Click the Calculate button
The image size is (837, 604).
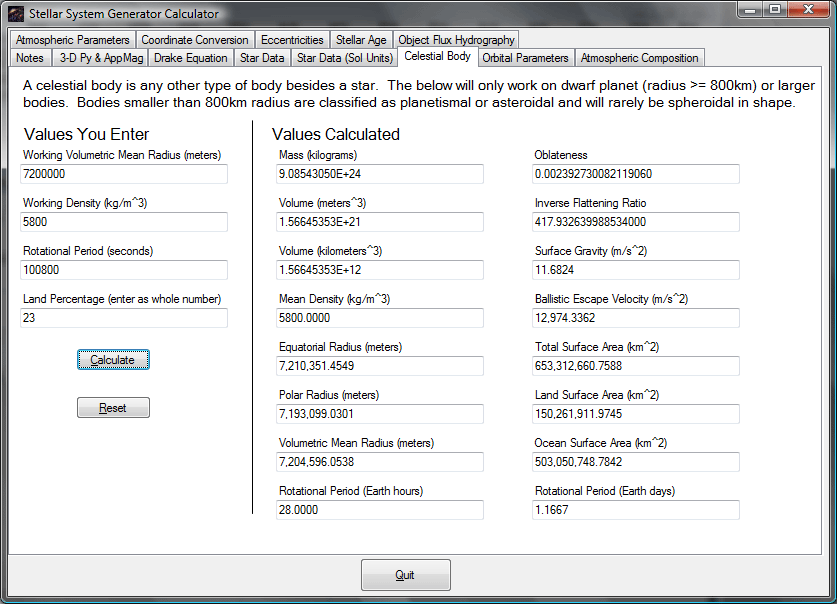(x=113, y=360)
